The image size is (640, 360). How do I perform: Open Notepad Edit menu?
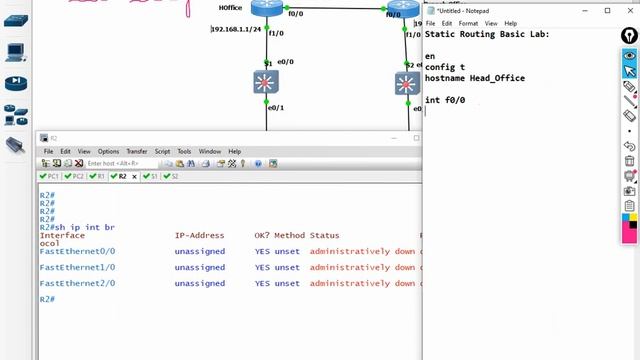pos(447,24)
